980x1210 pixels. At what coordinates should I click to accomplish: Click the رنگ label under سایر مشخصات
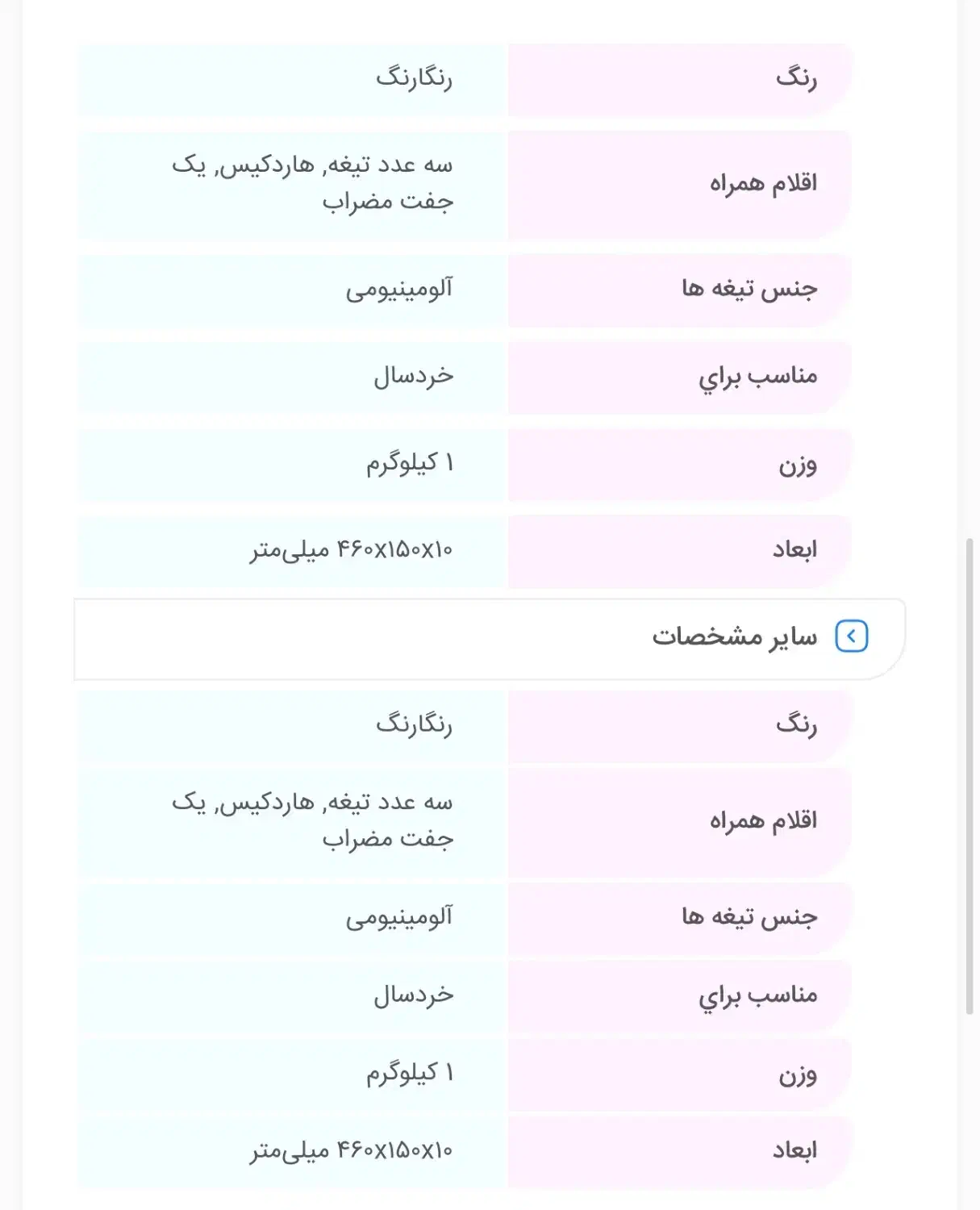click(x=796, y=724)
